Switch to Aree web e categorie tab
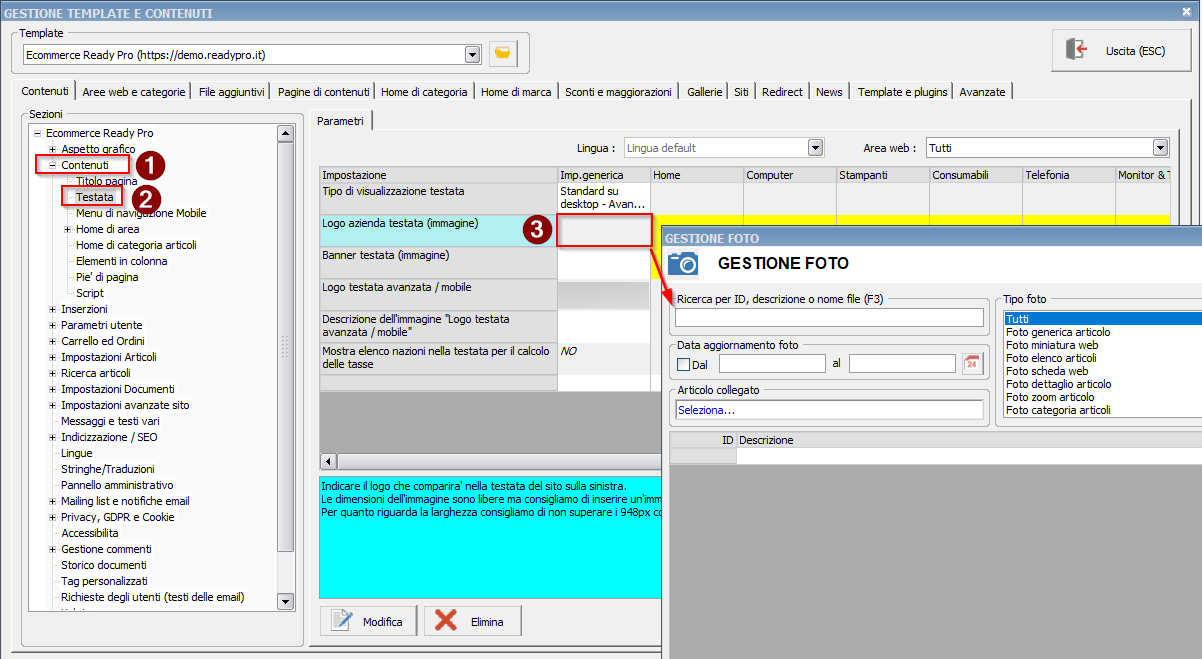 coord(134,92)
